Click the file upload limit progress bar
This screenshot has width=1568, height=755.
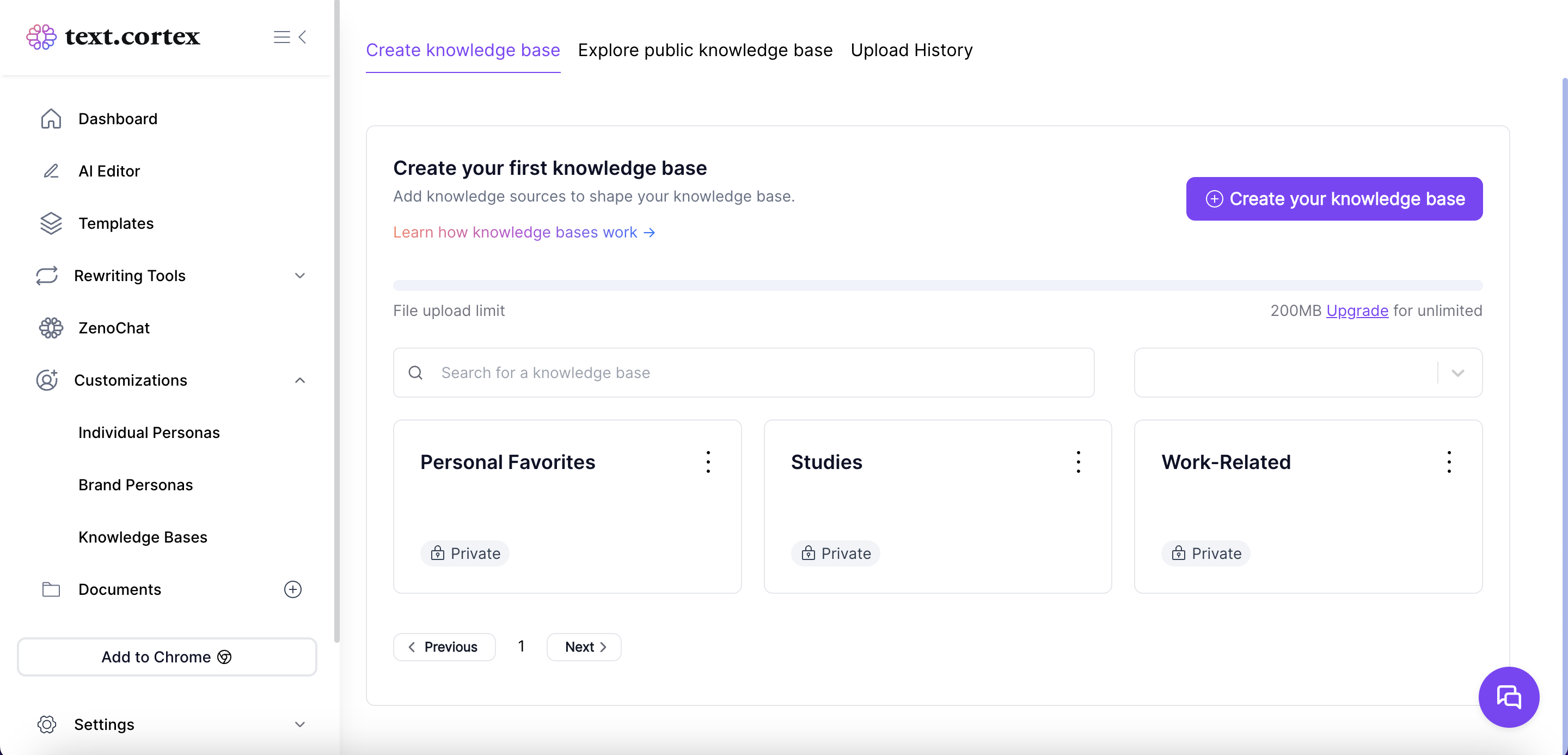click(x=938, y=285)
